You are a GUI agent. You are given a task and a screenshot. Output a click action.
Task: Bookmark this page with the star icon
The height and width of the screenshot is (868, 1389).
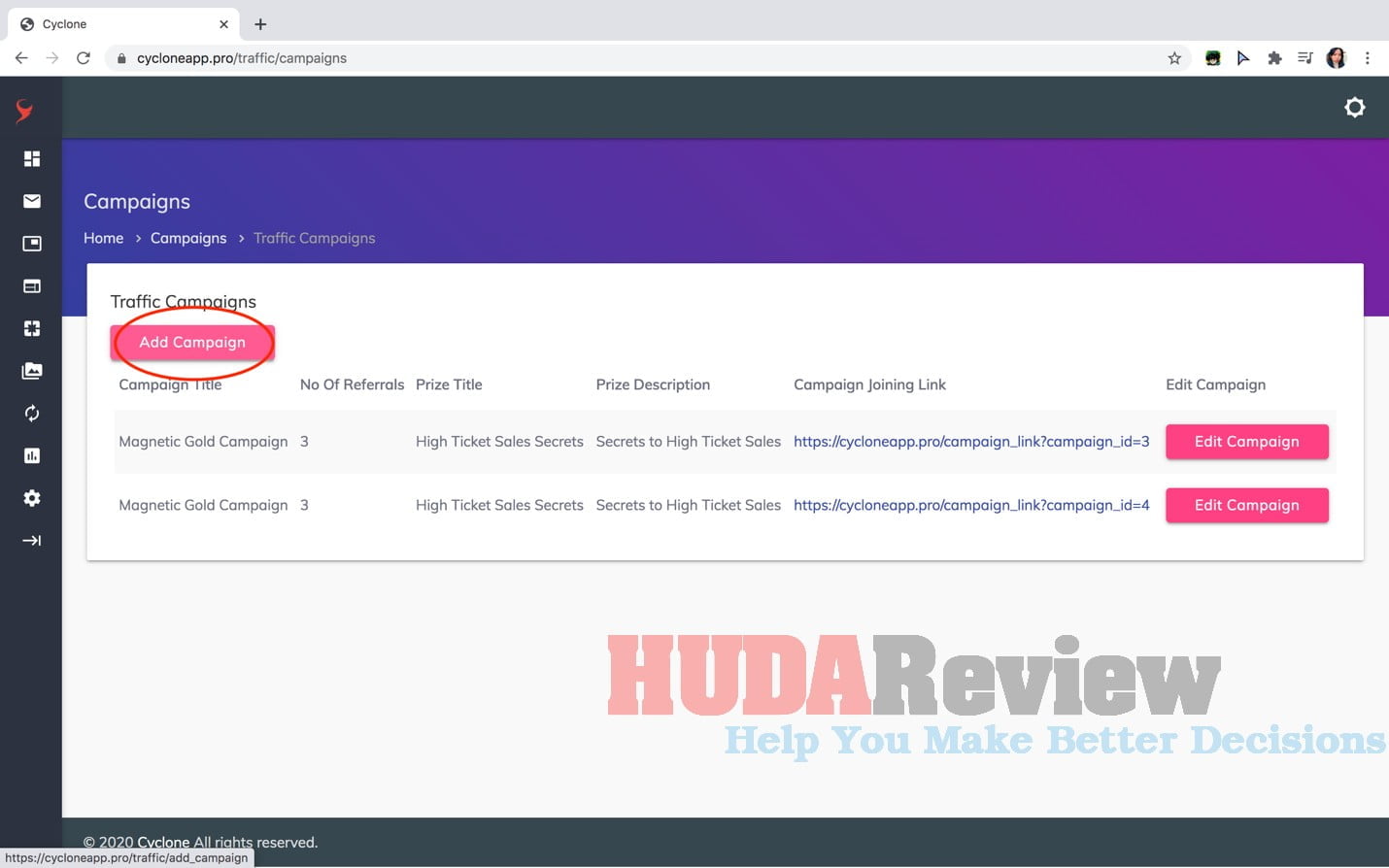1174,58
